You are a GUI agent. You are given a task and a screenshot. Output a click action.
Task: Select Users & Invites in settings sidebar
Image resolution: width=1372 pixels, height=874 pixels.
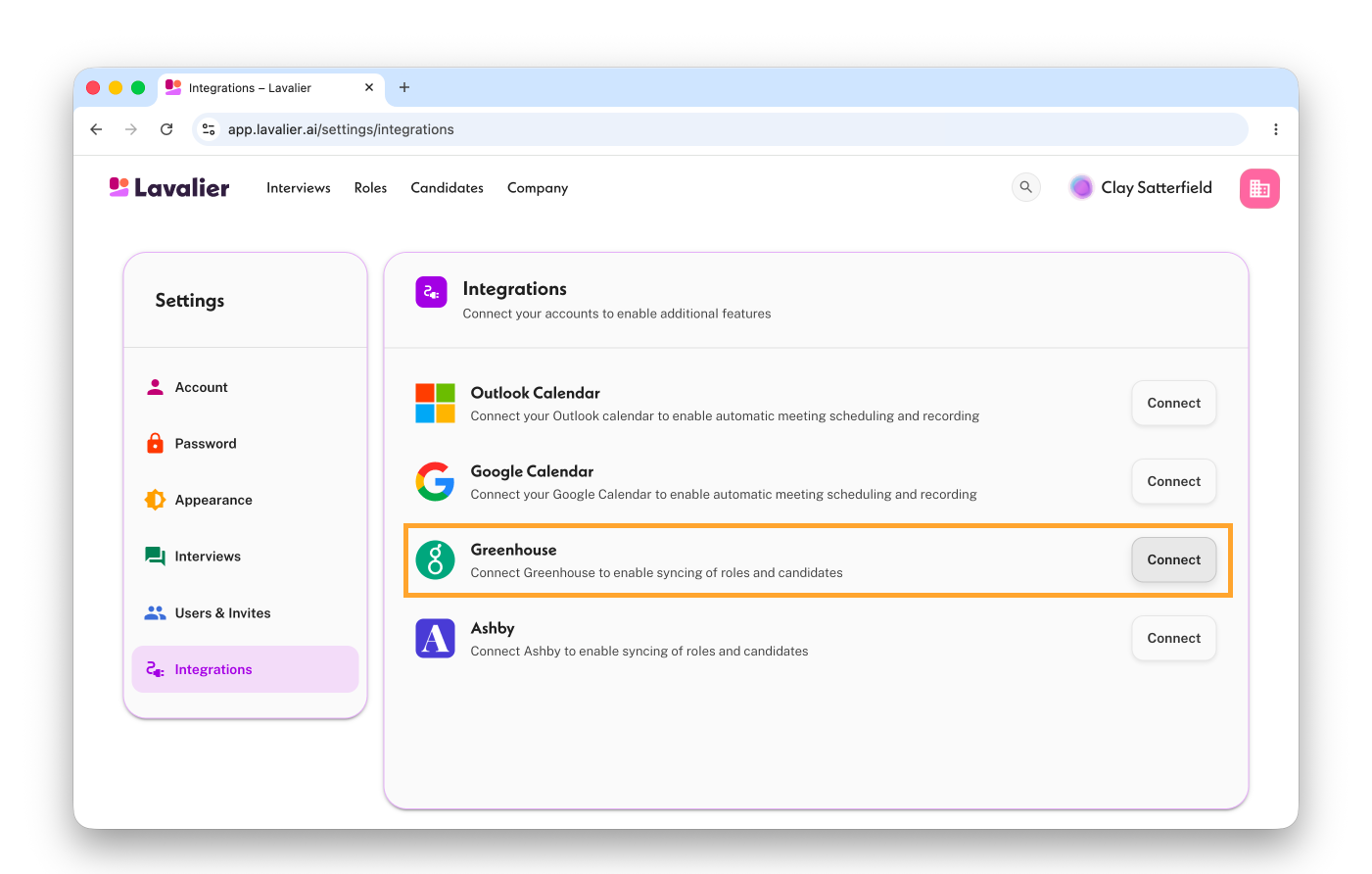tap(245, 613)
